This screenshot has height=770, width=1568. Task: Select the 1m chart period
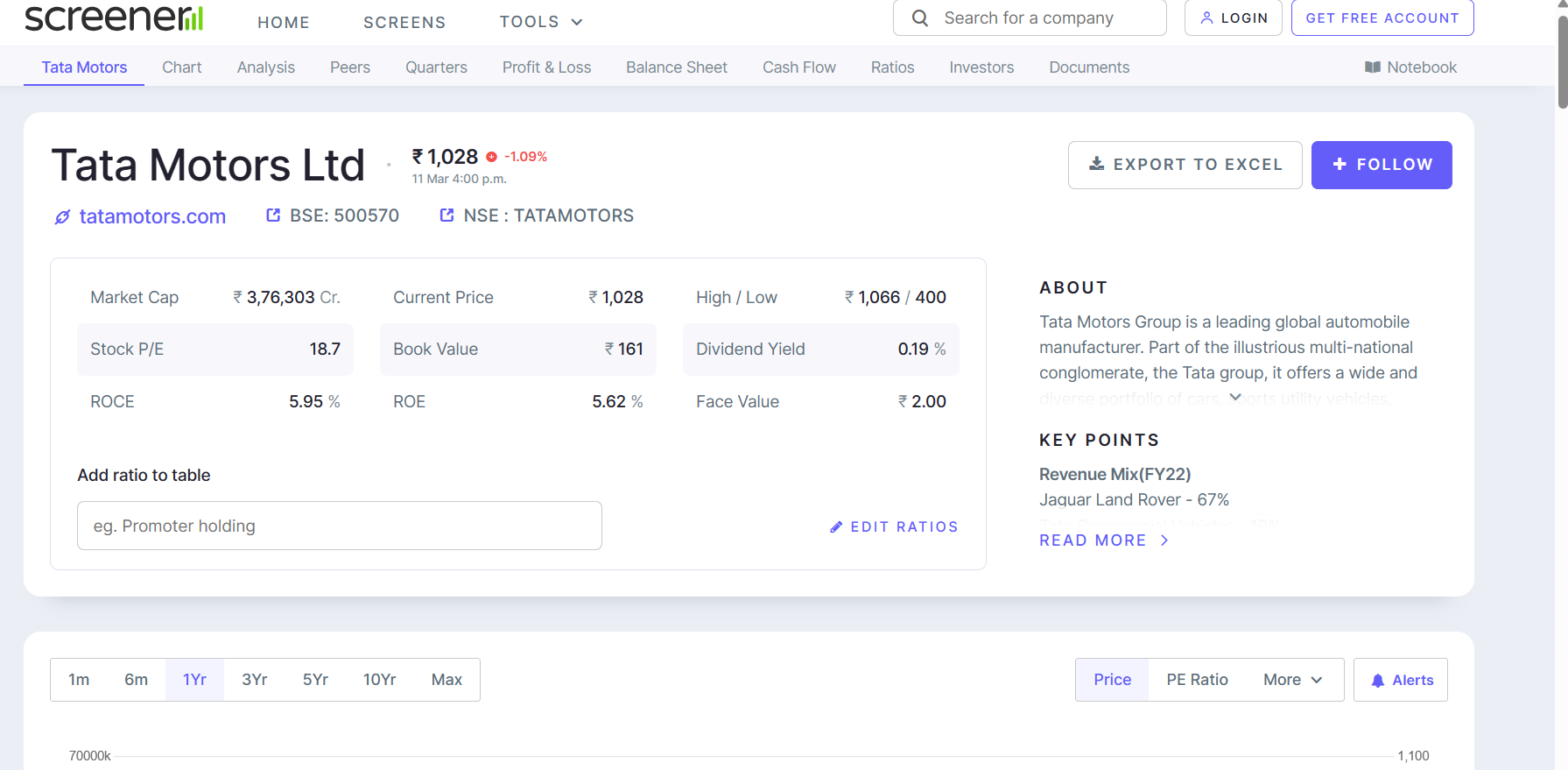coord(79,680)
